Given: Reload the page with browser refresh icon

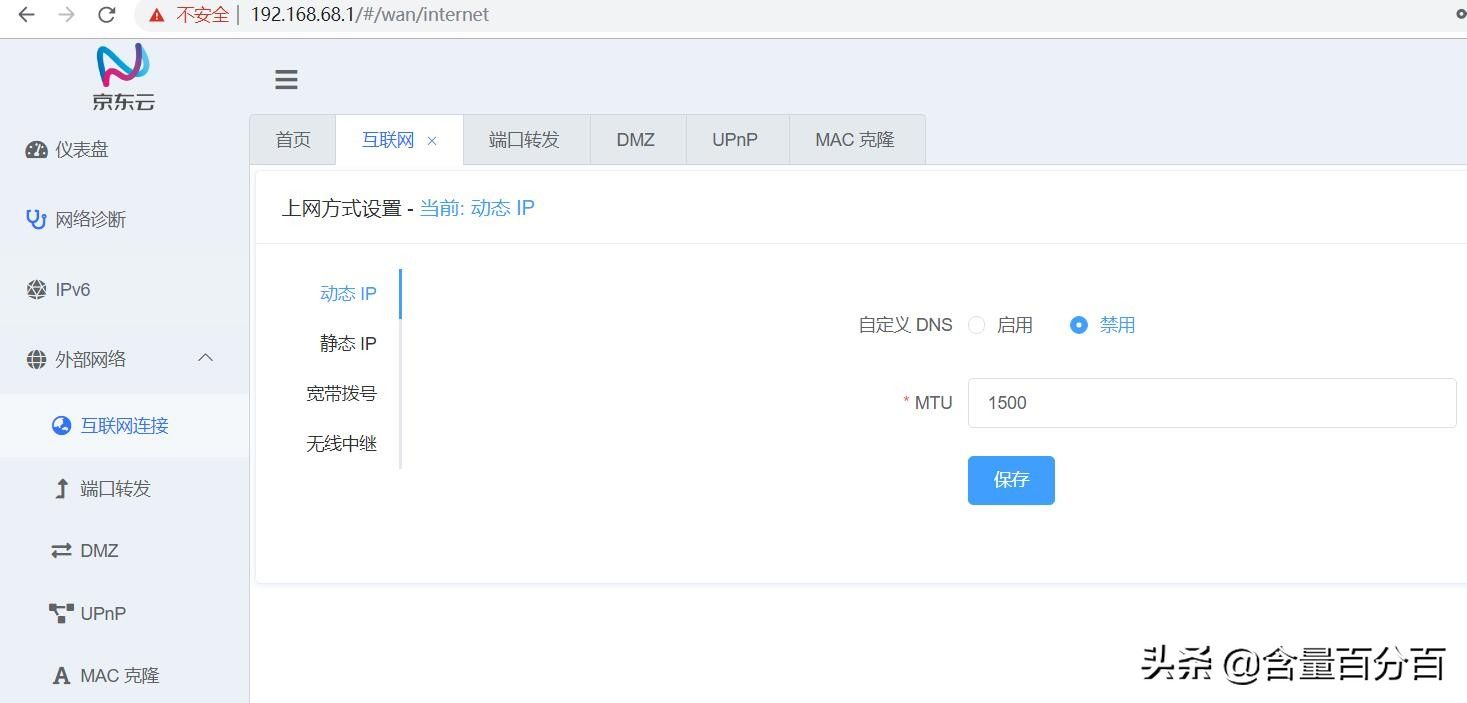Looking at the screenshot, I should pyautogui.click(x=106, y=15).
